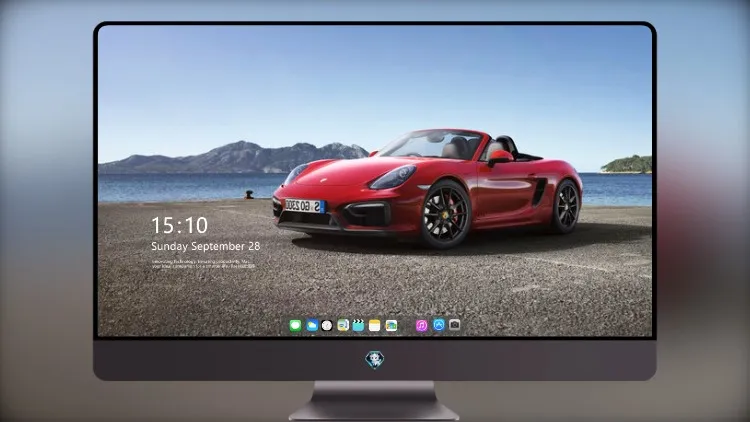Image resolution: width=750 pixels, height=422 pixels.
Task: Open the yellow Notes app
Action: (375, 326)
